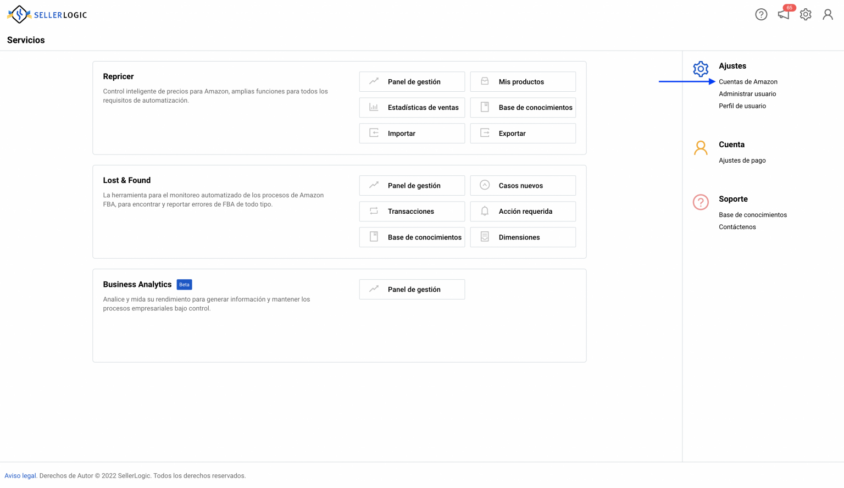This screenshot has height=488, width=844.
Task: Open settings gear icon in header
Action: coord(805,15)
